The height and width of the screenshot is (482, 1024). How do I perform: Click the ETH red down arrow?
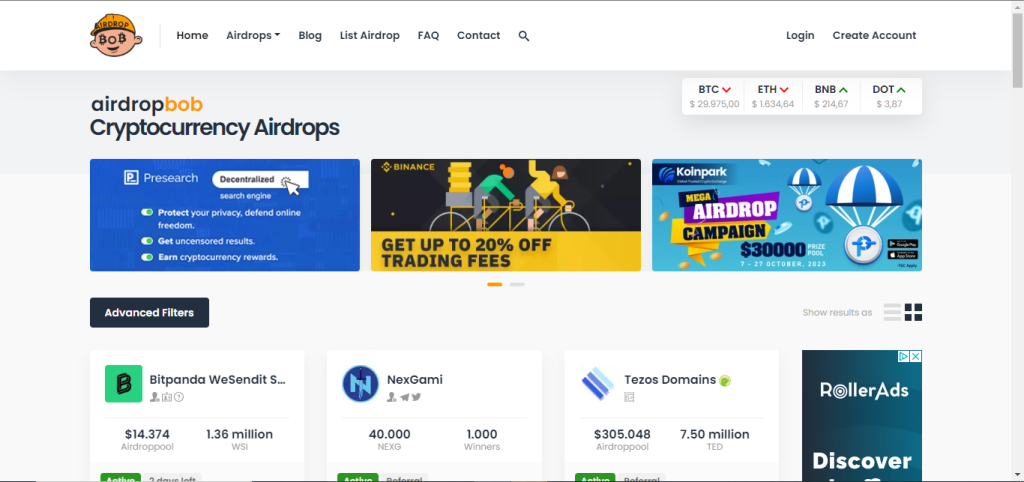(x=784, y=90)
